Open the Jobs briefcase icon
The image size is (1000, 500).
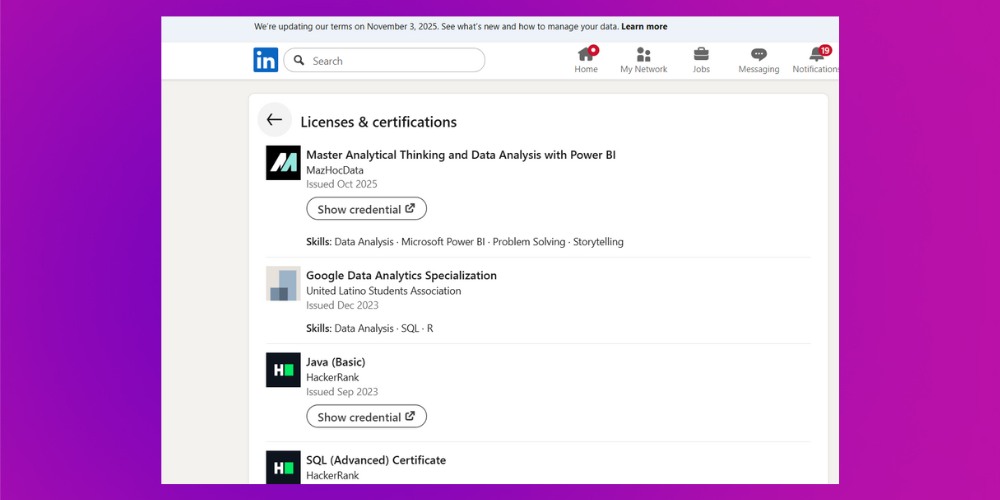(701, 54)
